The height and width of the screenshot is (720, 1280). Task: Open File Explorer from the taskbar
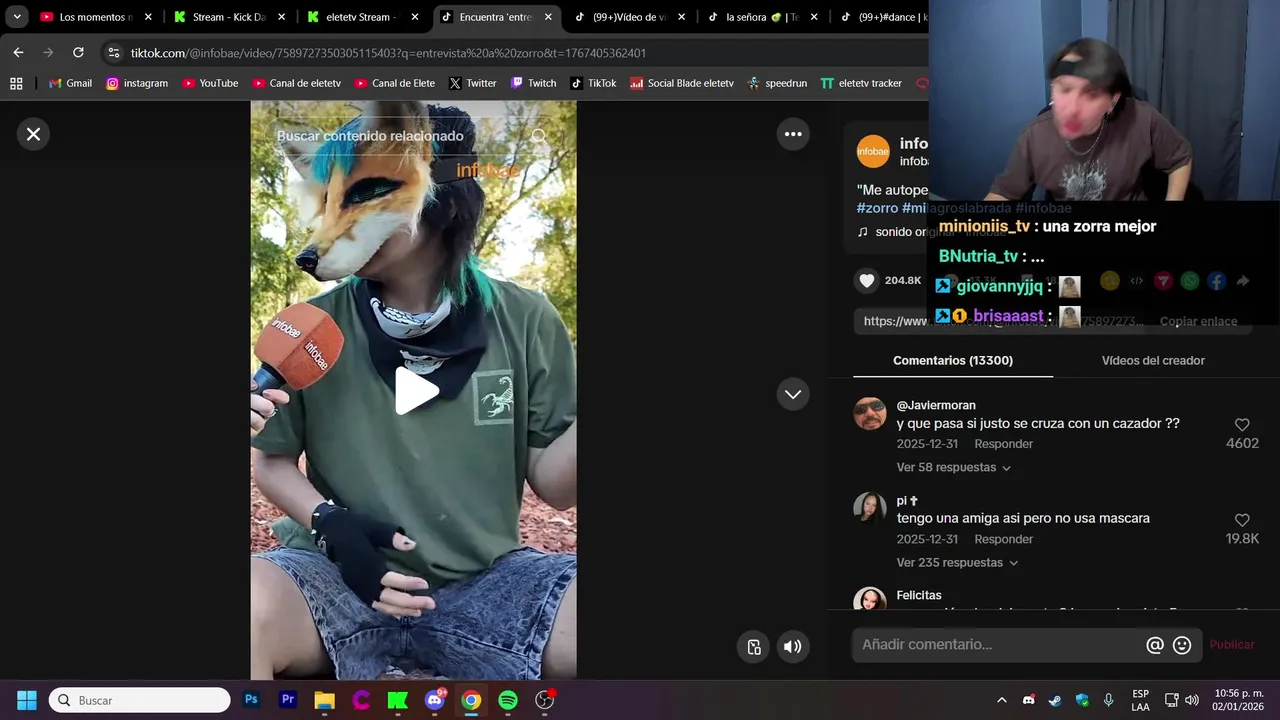(x=324, y=700)
